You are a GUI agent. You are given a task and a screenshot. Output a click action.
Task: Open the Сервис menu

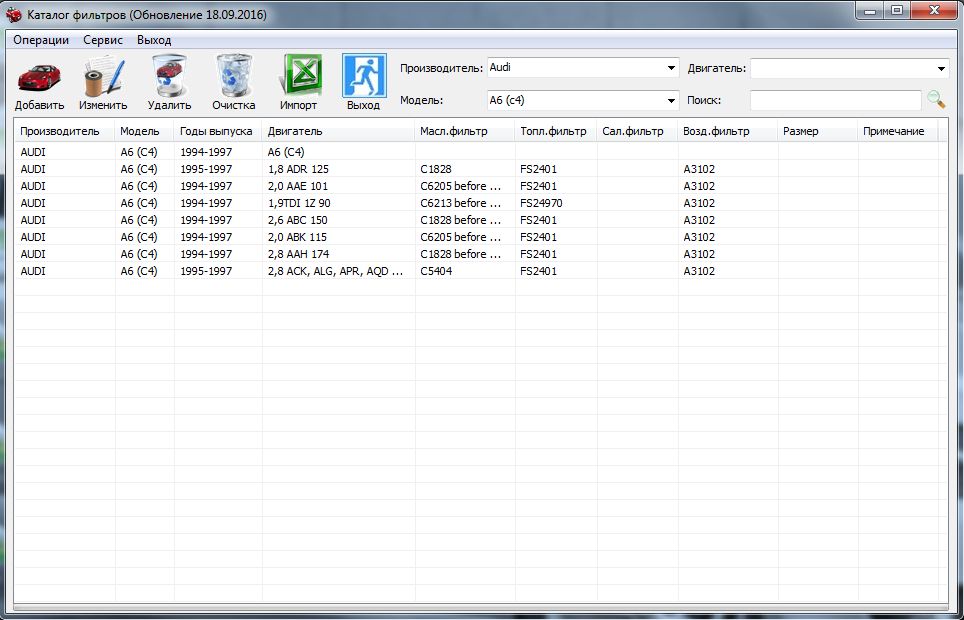click(x=103, y=40)
